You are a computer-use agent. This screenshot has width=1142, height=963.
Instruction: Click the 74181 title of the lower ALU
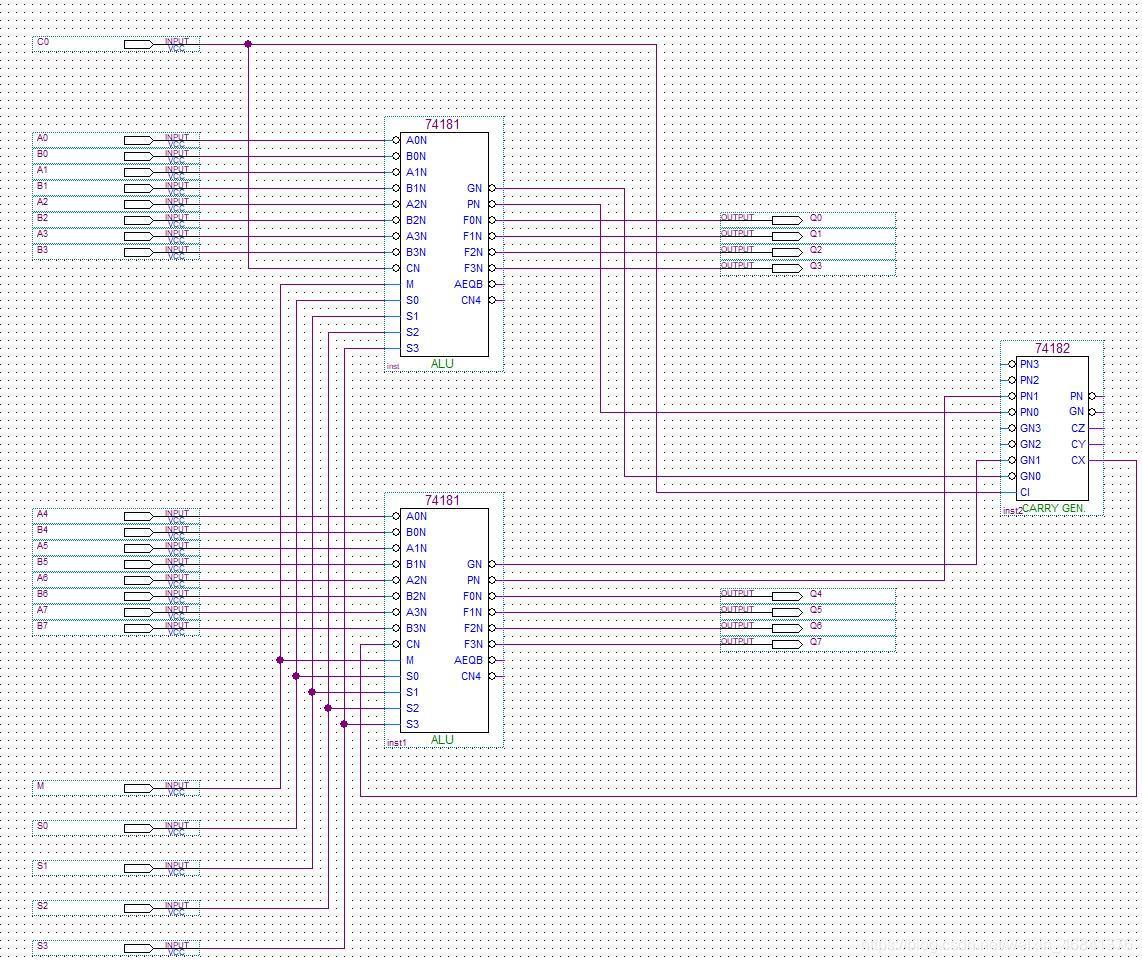(x=442, y=500)
